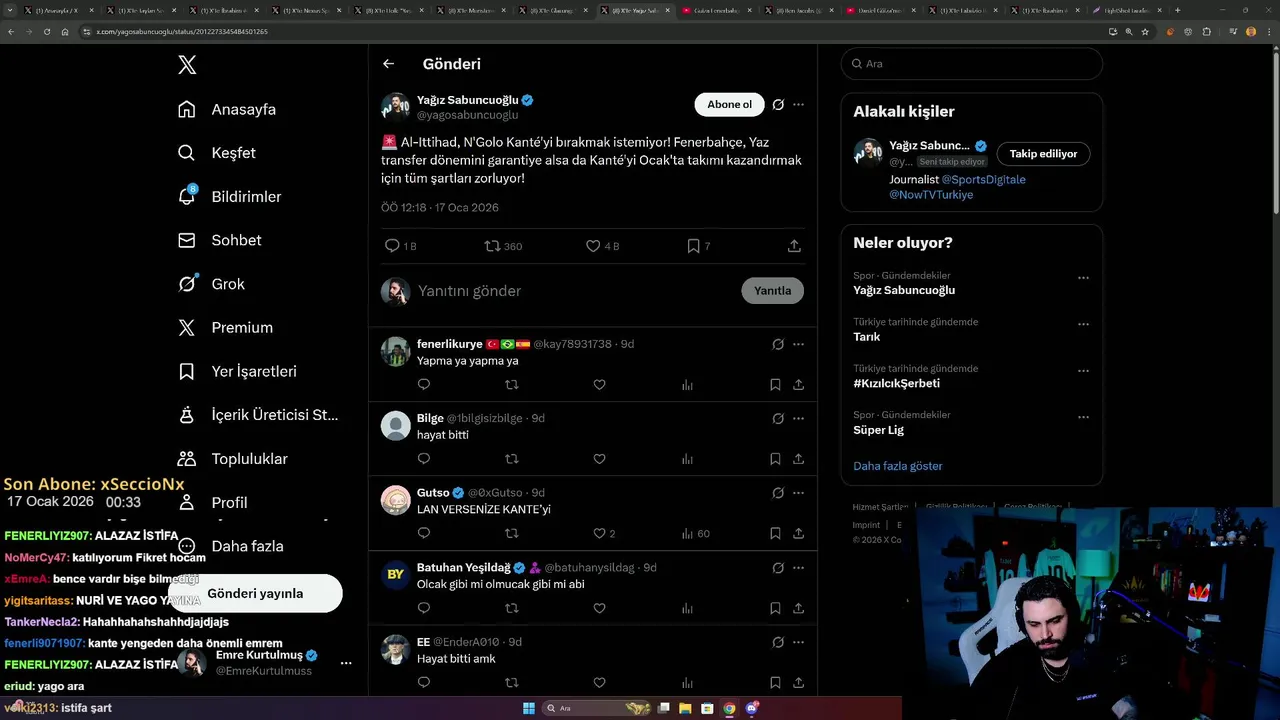Viewport: 1280px width, 720px height.
Task: Open more options on Batuhan Yeşildağ's reply
Action: (x=798, y=567)
